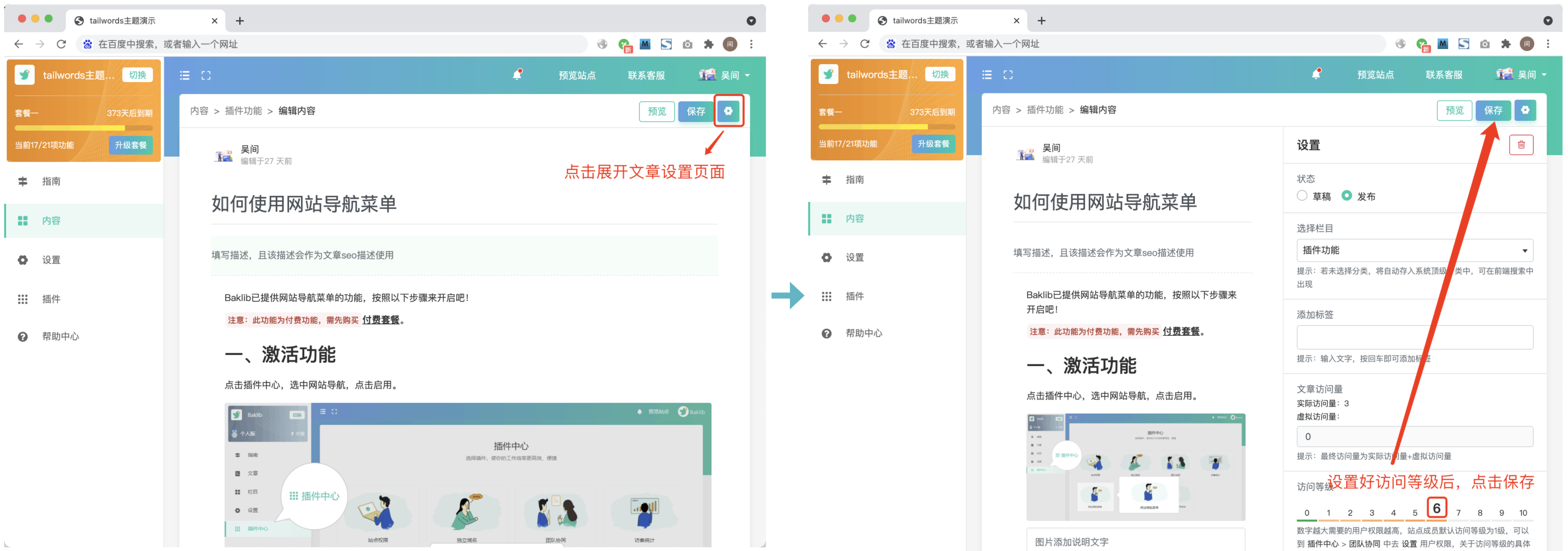The height and width of the screenshot is (551, 1568).
Task: Open 吴间 user dropdown in right window
Action: (x=1520, y=74)
